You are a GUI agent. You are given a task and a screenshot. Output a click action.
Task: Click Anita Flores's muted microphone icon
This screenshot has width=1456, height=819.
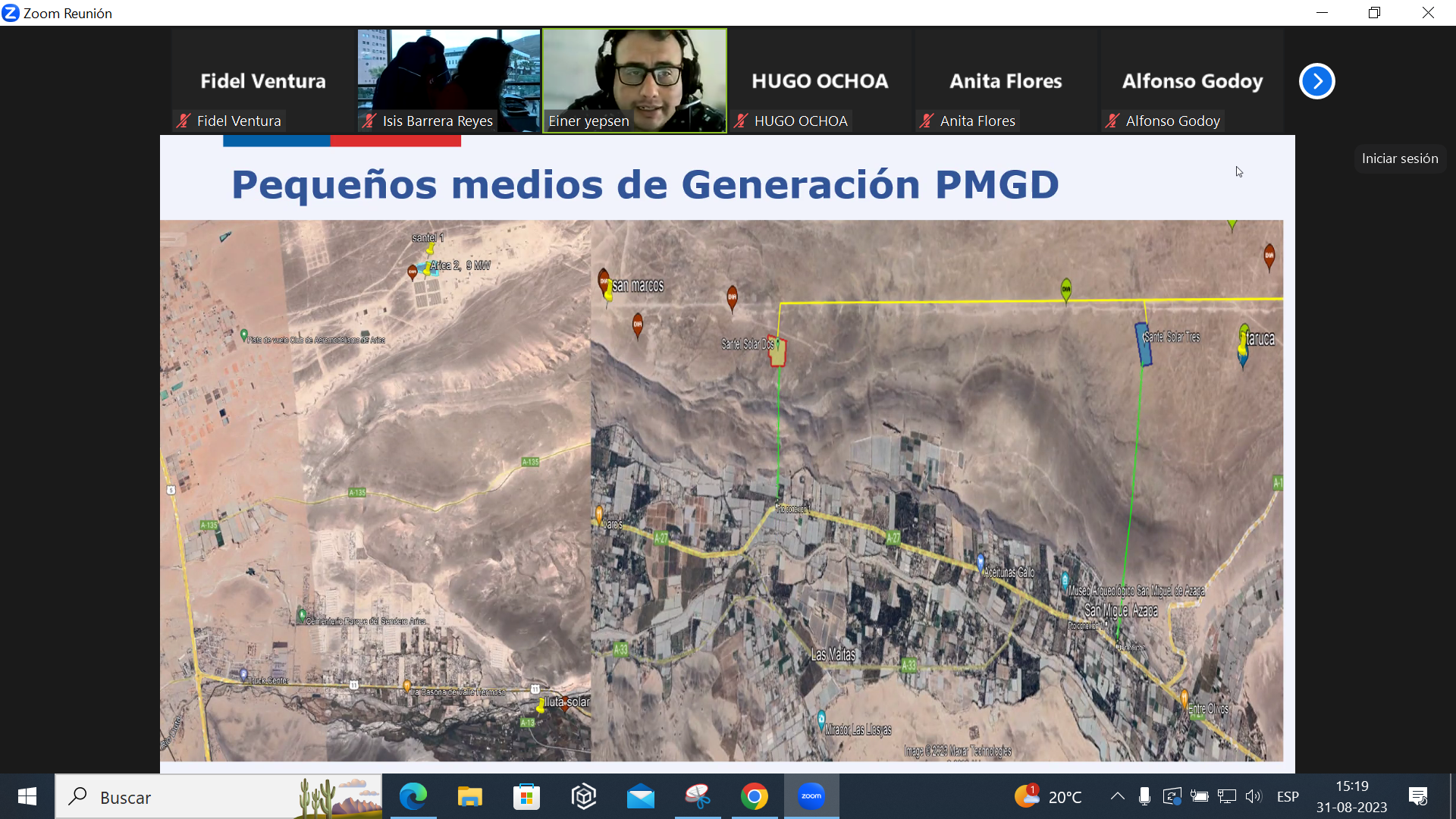[x=926, y=121]
